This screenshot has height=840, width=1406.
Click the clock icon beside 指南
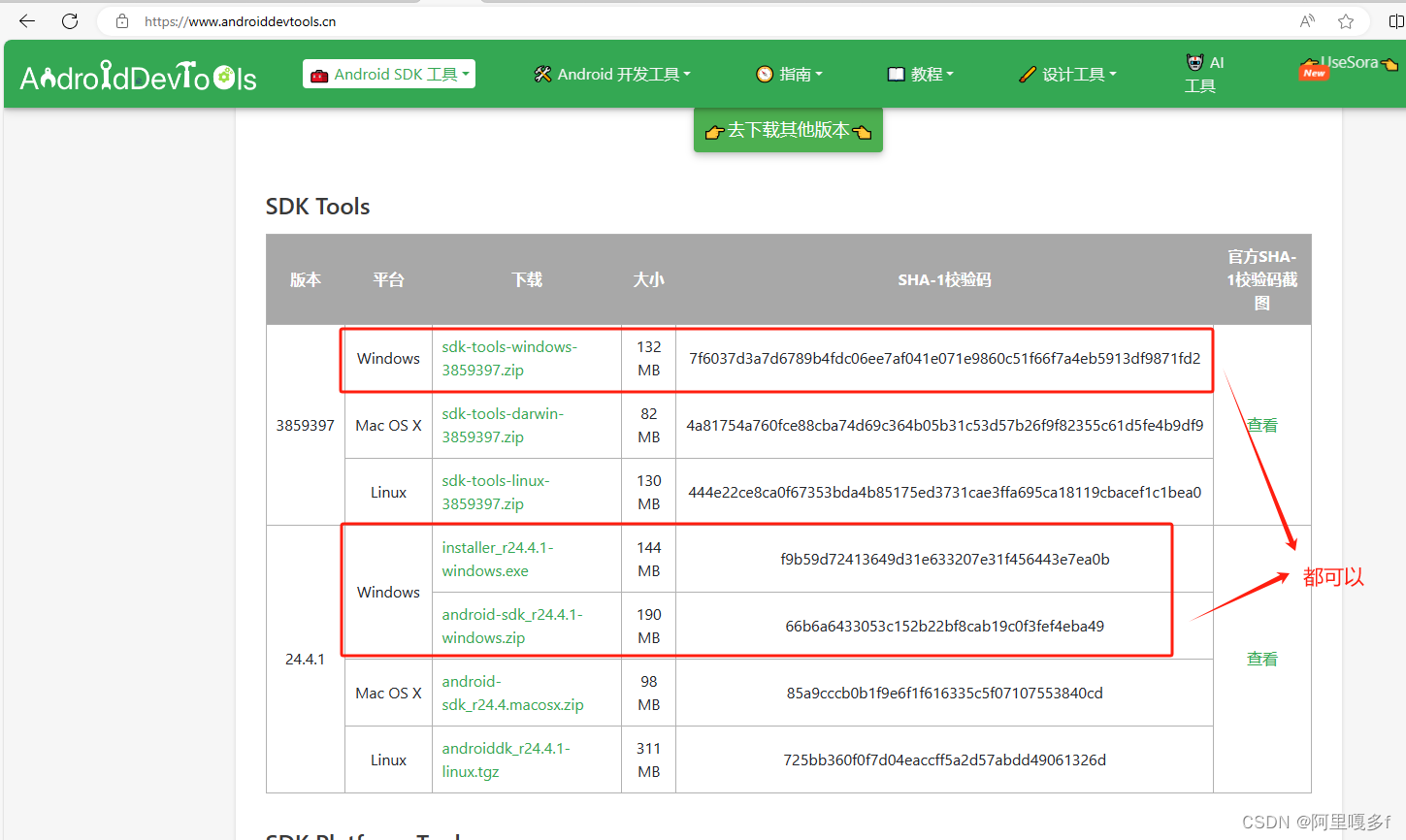pos(765,74)
